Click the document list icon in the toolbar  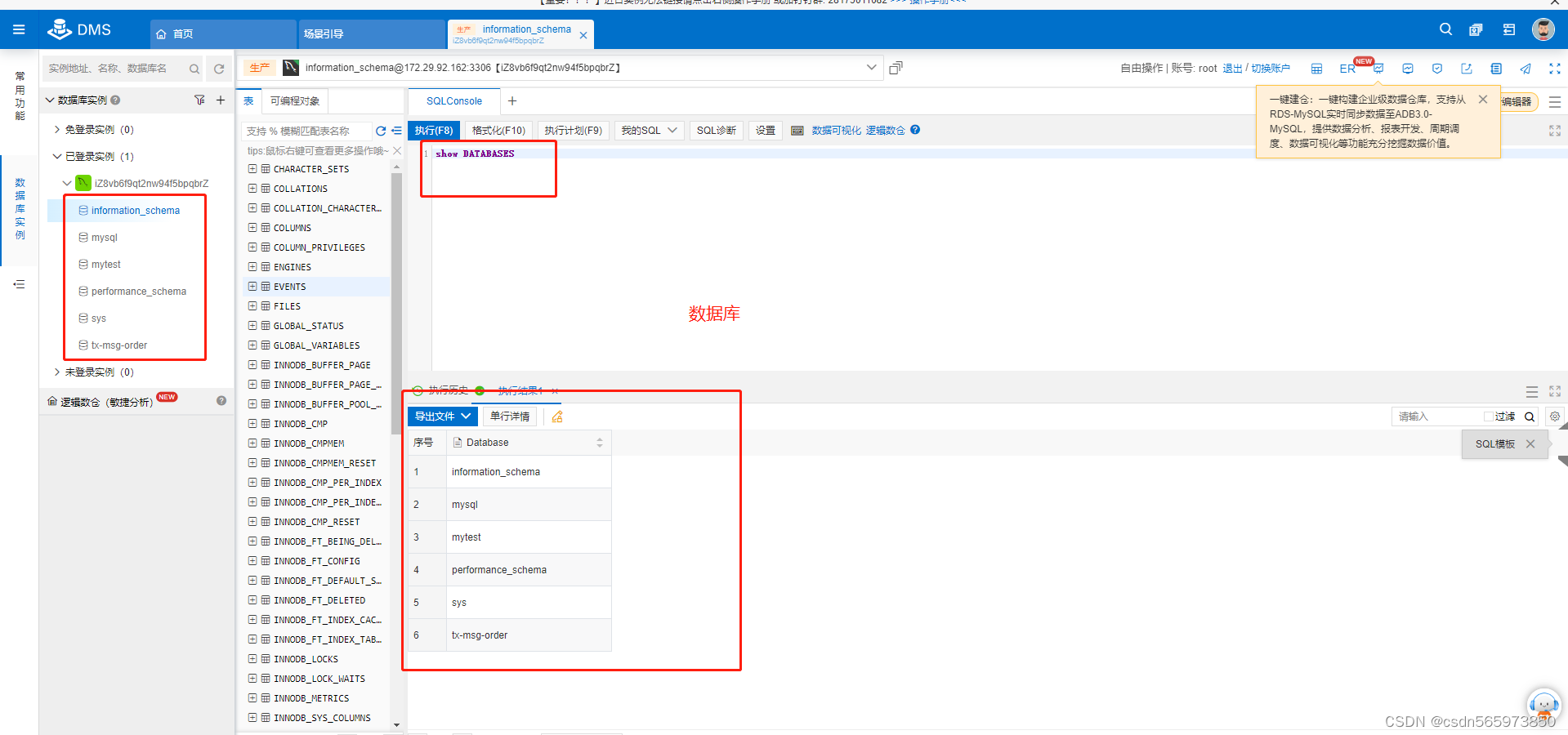point(1496,69)
